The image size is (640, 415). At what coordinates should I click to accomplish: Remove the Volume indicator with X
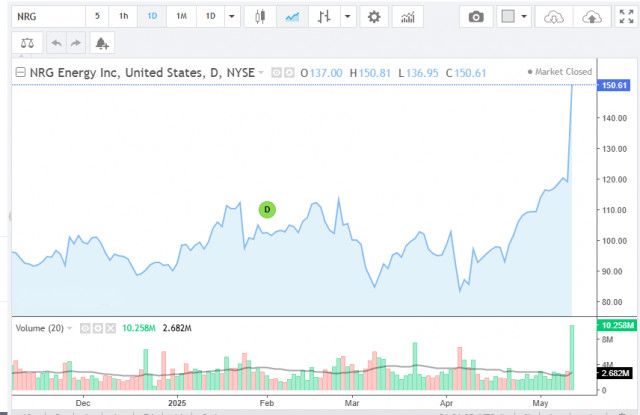[x=111, y=328]
